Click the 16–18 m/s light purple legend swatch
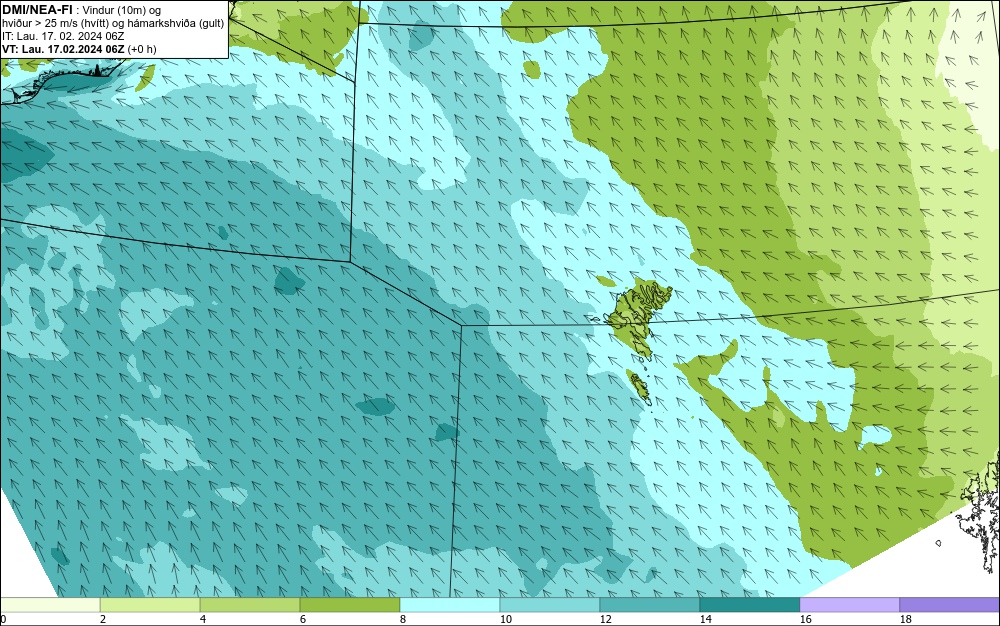The width and height of the screenshot is (1000, 626). click(849, 605)
